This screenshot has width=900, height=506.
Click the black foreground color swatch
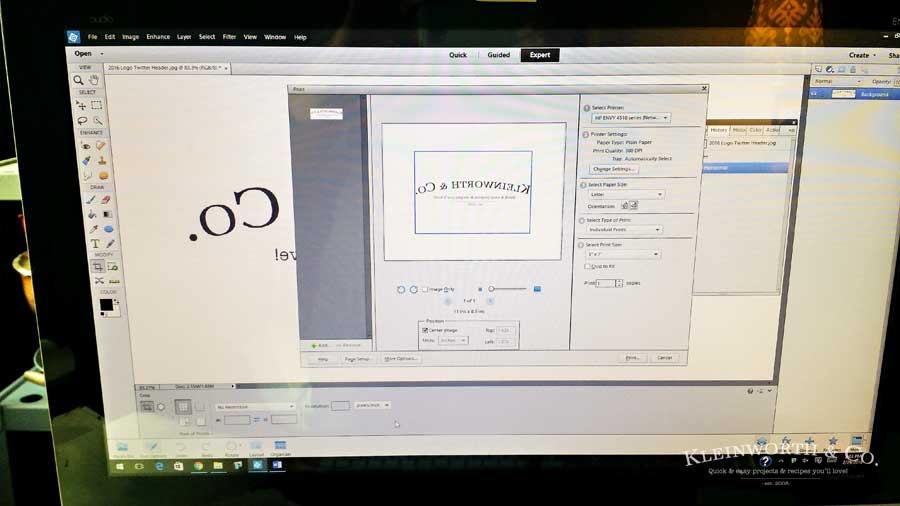[x=106, y=305]
